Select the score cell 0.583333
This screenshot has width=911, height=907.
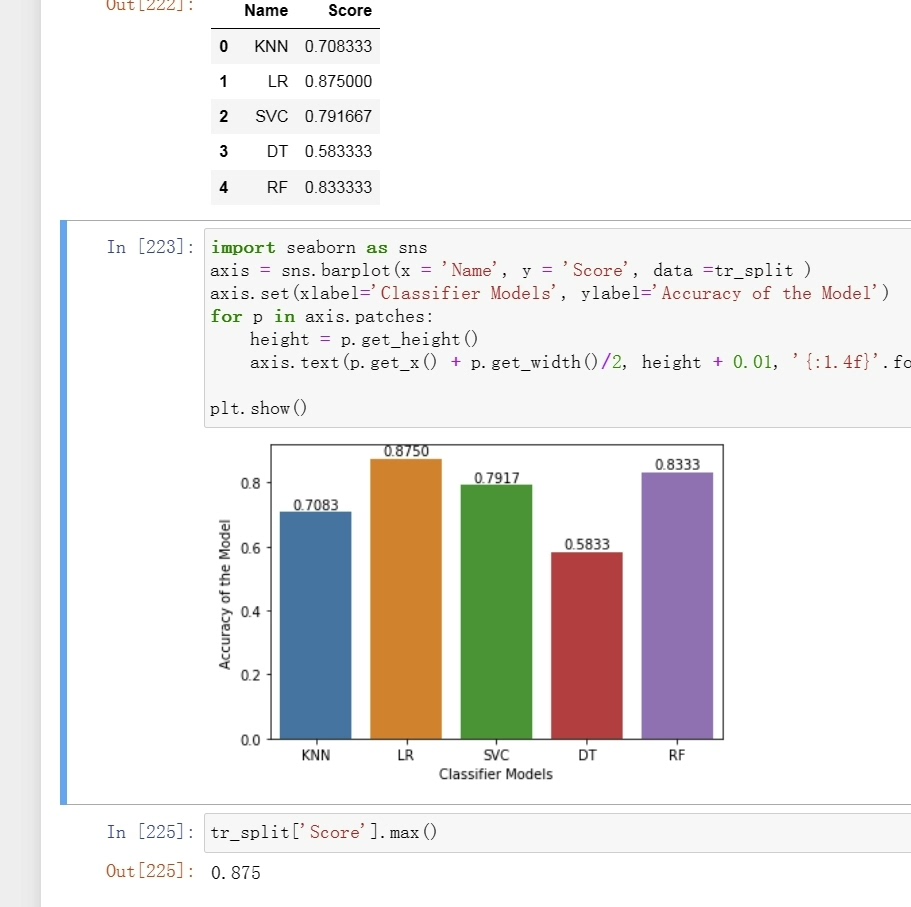[338, 152]
